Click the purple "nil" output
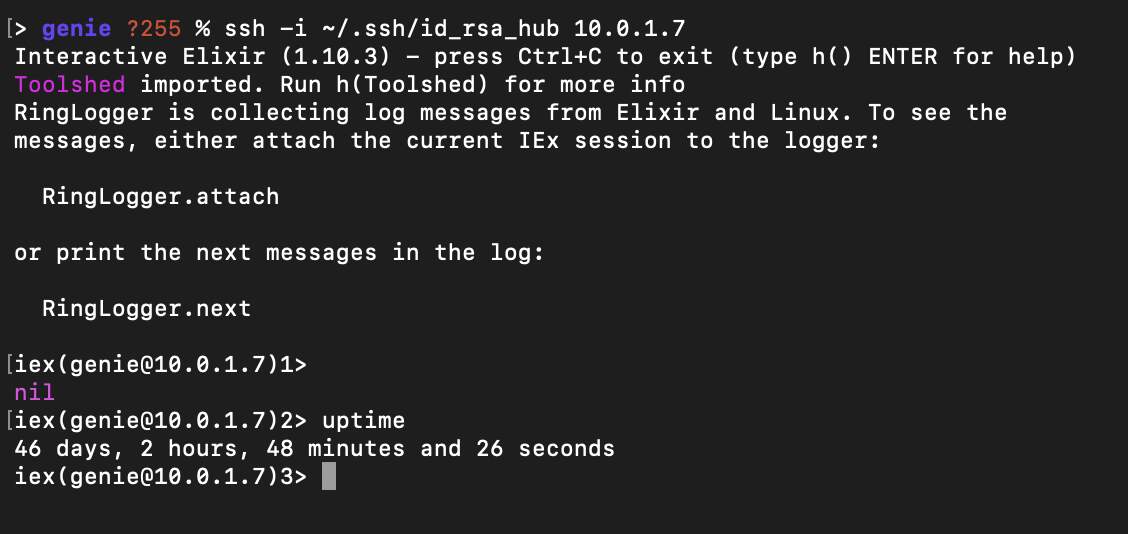This screenshot has width=1128, height=534. coord(34,392)
